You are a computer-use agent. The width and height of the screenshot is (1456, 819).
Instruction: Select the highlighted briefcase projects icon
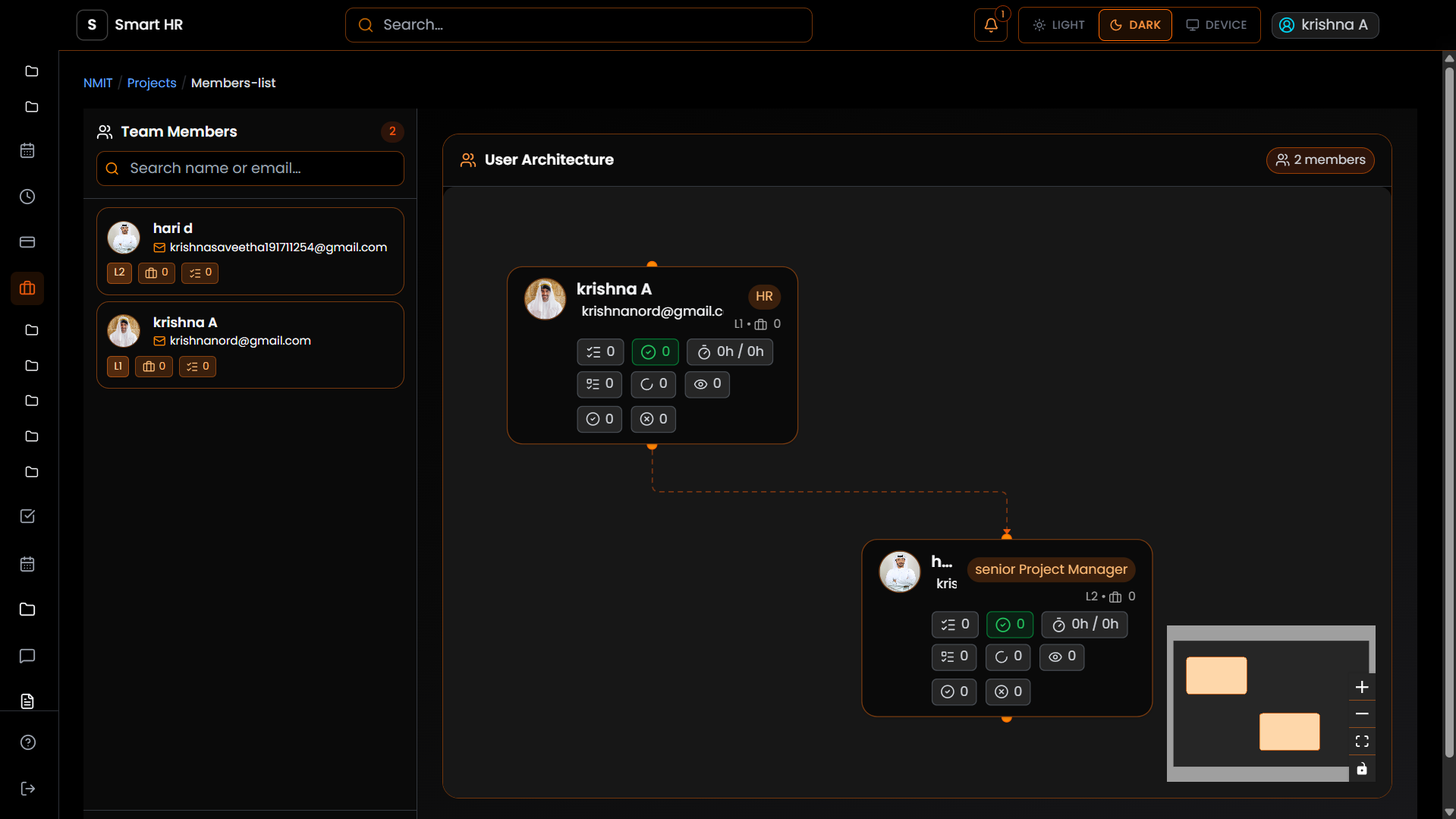coord(27,288)
